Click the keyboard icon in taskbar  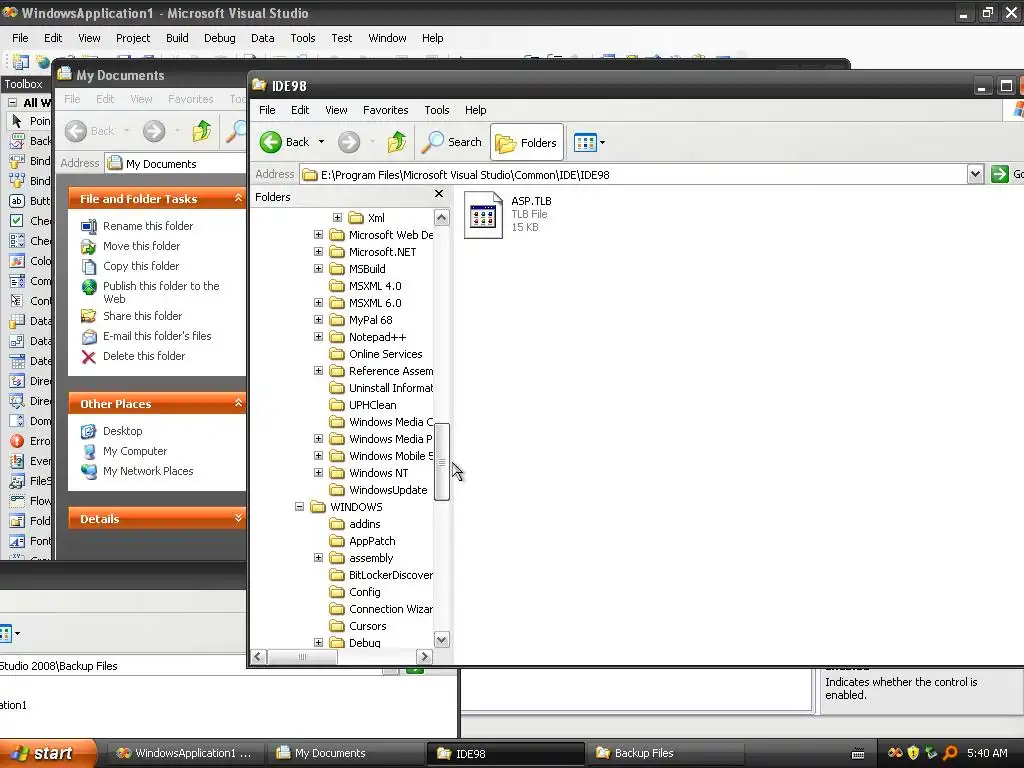tap(858, 754)
